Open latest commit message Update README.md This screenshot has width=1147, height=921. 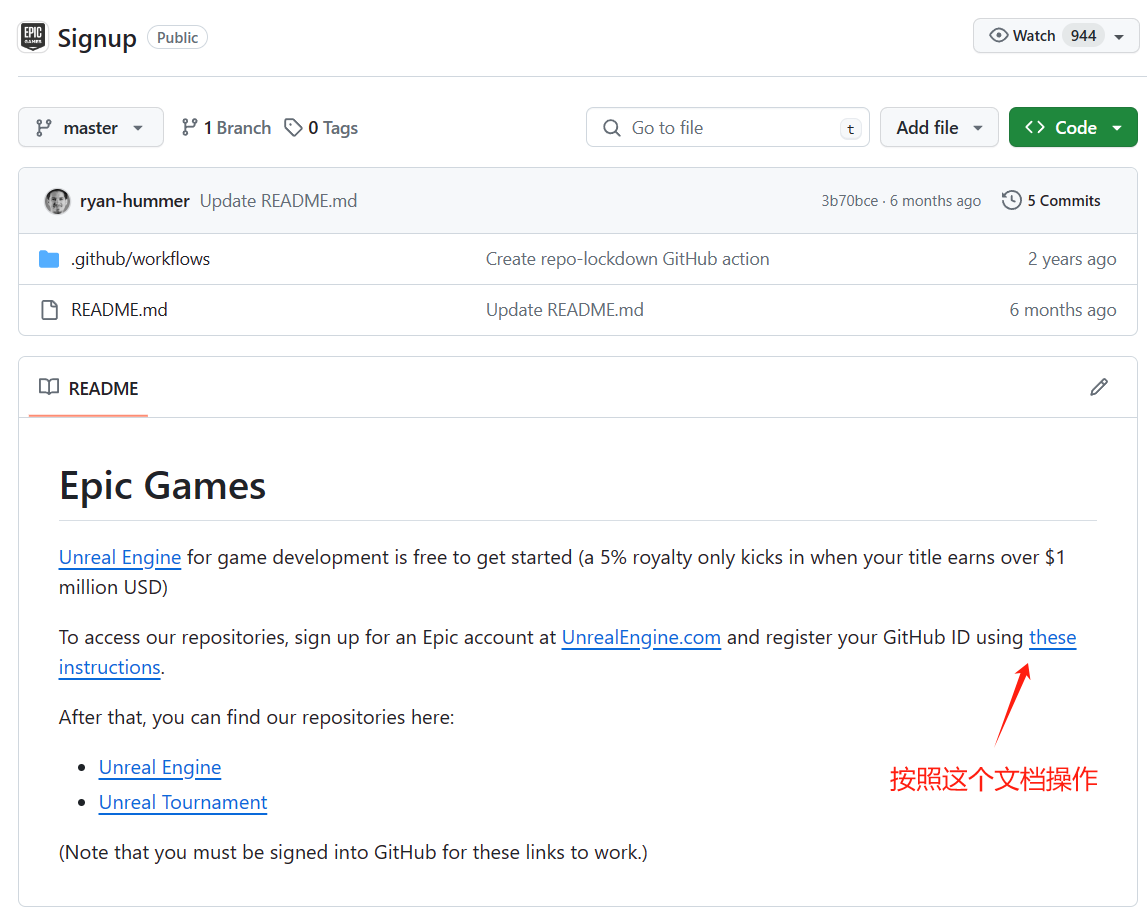pos(279,201)
